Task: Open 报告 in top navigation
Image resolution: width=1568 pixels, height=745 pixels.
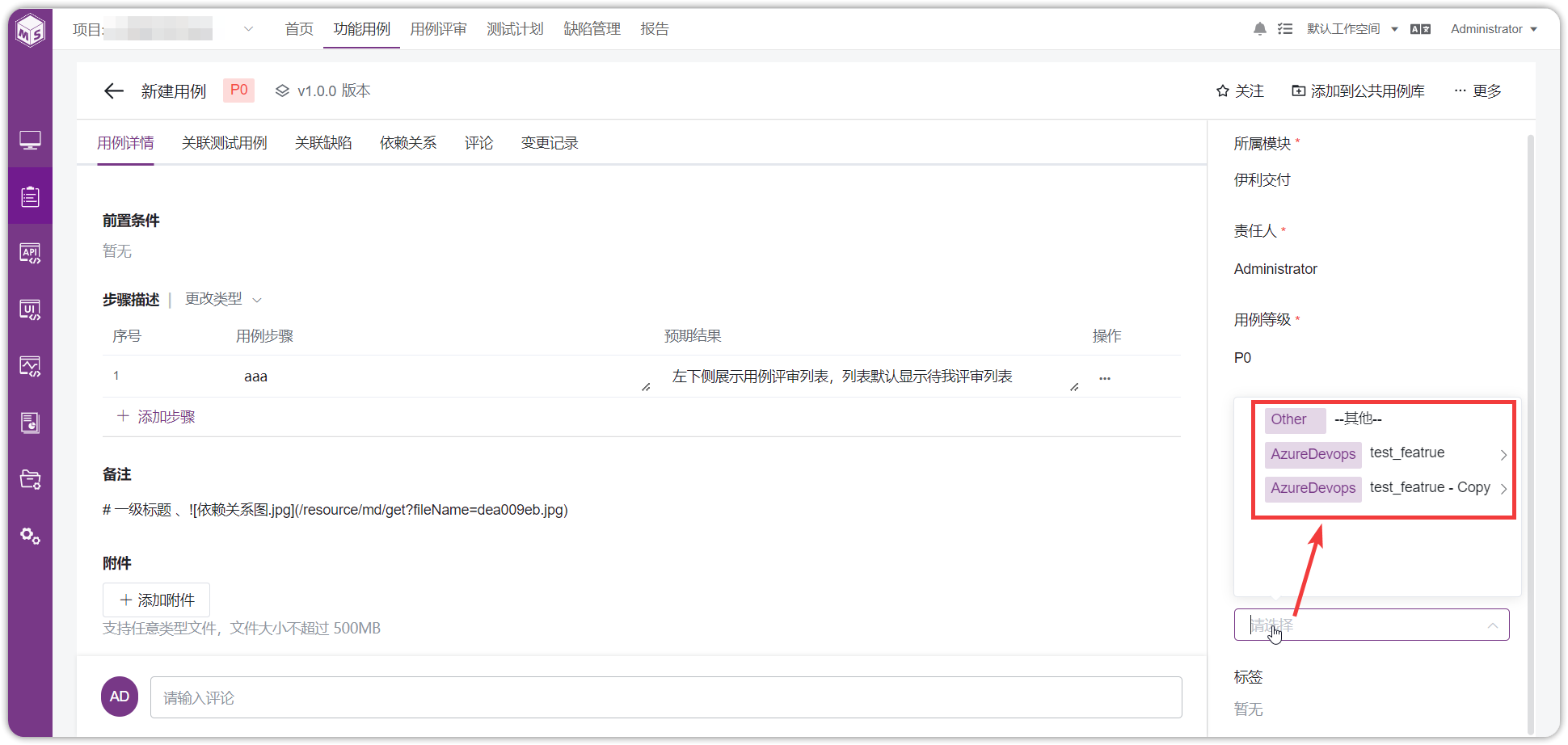Action: pyautogui.click(x=655, y=29)
